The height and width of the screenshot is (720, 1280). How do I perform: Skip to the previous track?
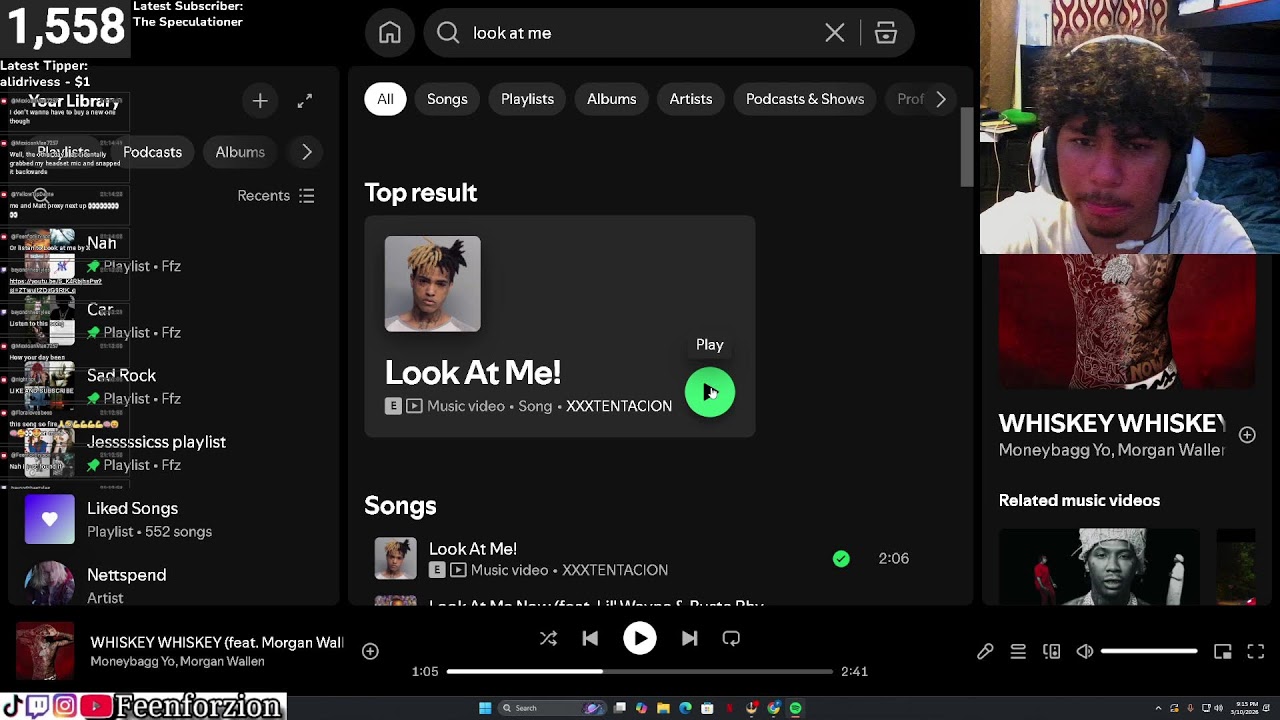[590, 638]
